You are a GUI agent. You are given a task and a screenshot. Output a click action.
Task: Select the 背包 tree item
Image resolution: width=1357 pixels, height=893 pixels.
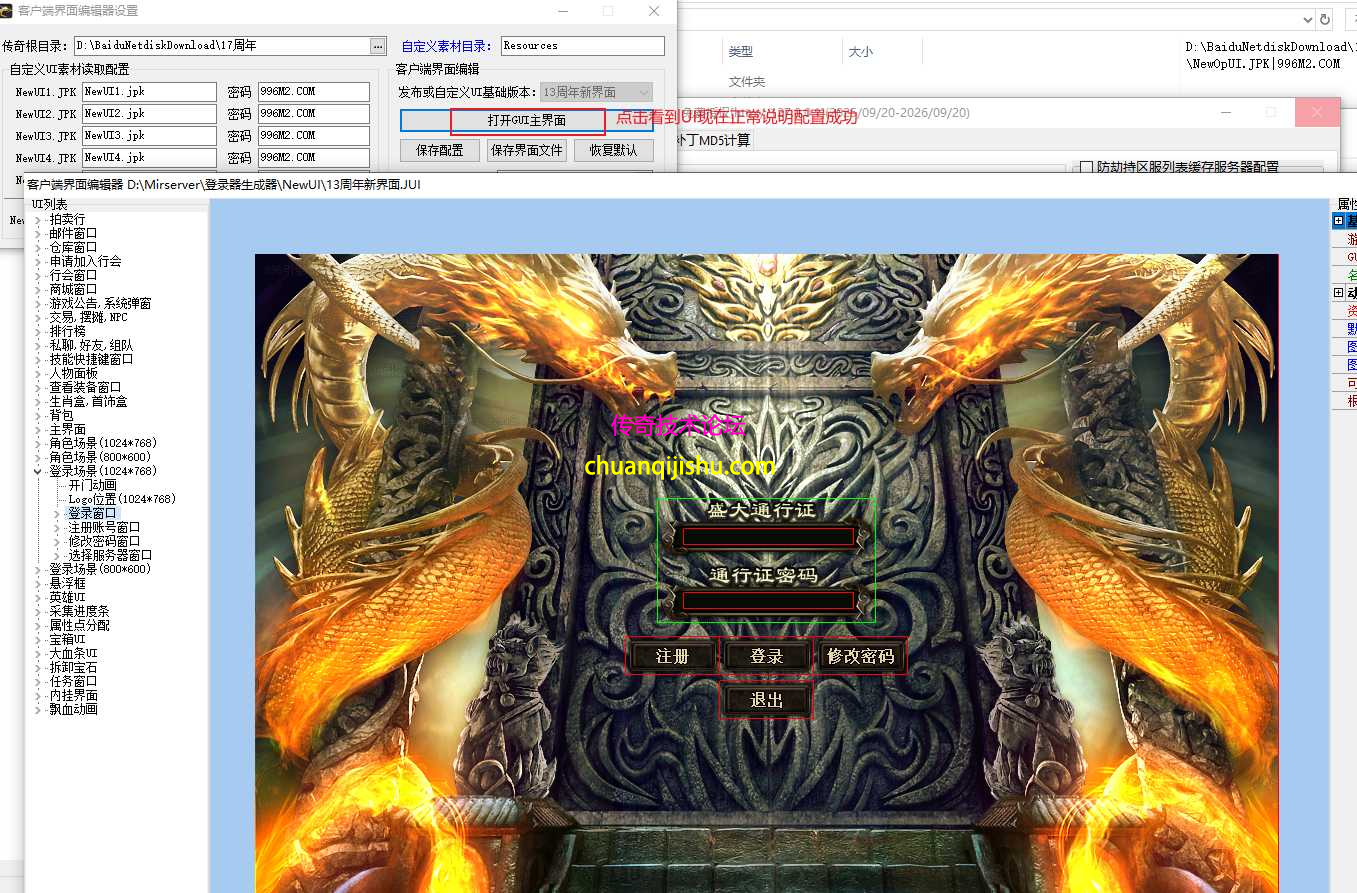click(62, 415)
